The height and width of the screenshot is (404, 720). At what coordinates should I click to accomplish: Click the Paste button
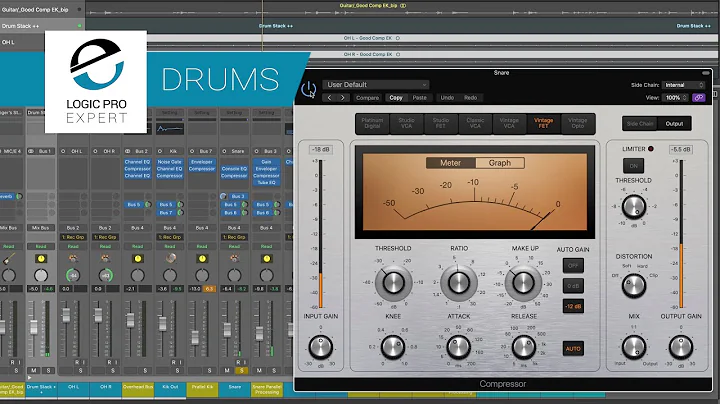pyautogui.click(x=419, y=97)
